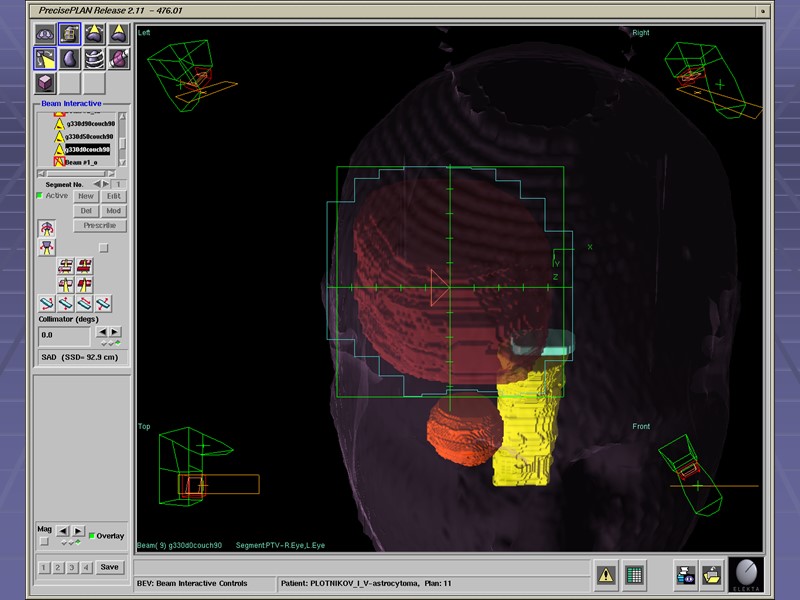800x600 pixels.
Task: Open the cylinder volume rendering icon
Action: coord(118,59)
